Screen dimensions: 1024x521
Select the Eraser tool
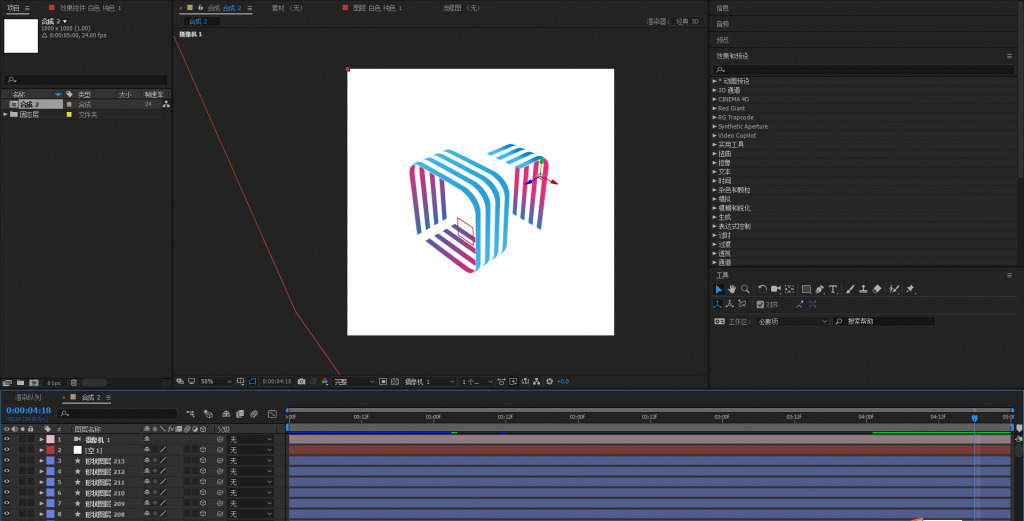(877, 289)
